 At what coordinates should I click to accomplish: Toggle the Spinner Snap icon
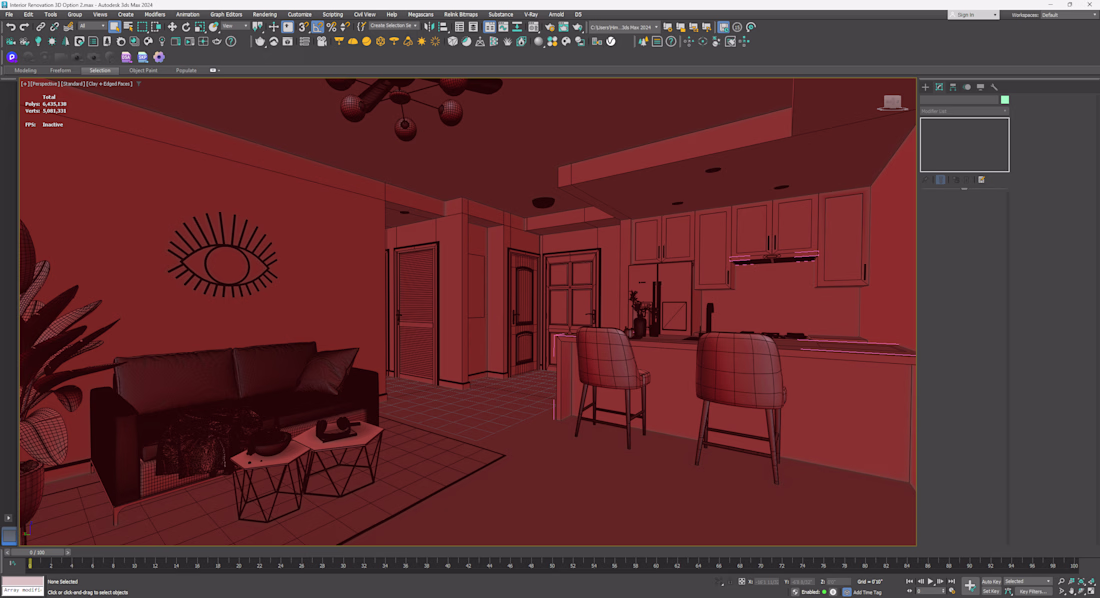[x=345, y=27]
